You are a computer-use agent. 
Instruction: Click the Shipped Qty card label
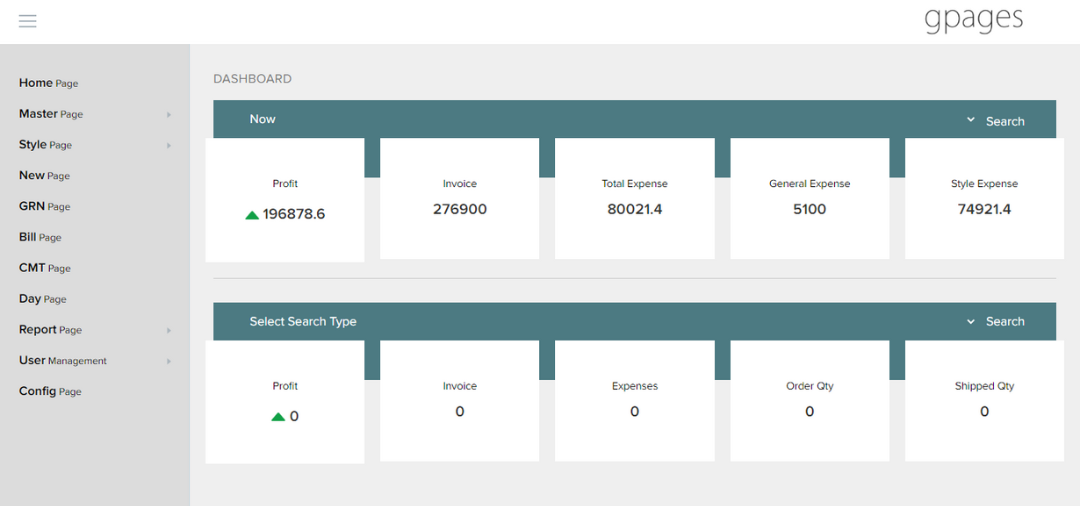point(984,386)
